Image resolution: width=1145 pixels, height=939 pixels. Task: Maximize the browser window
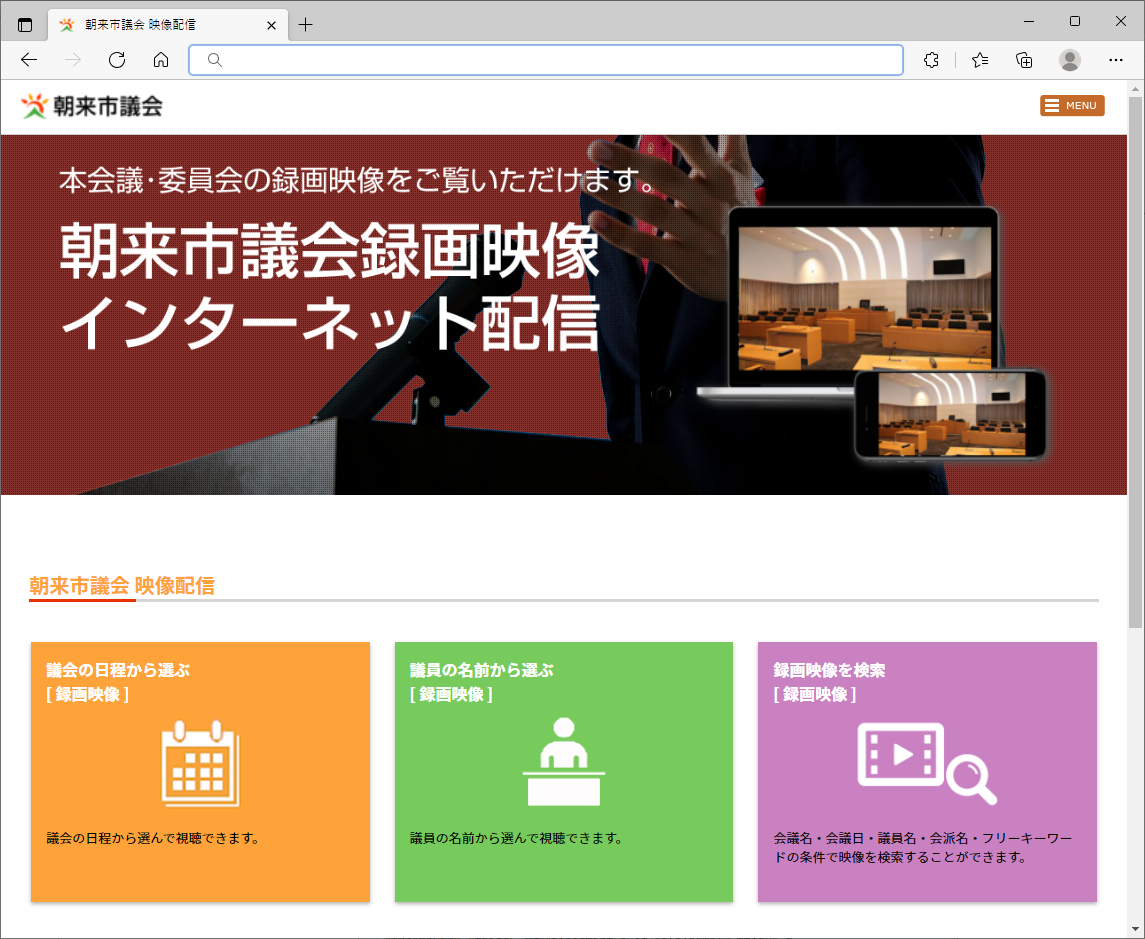pos(1075,21)
